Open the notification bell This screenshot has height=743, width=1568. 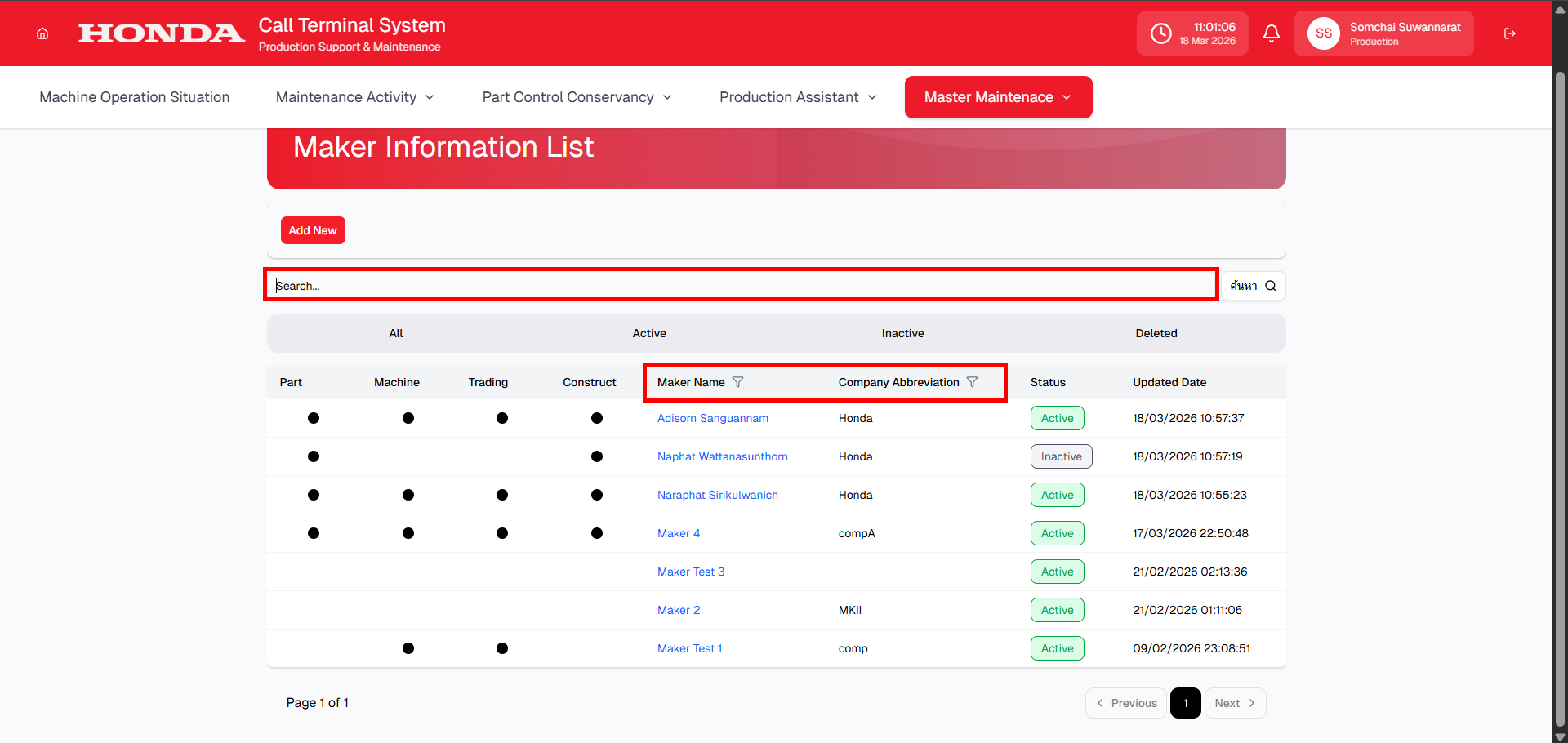click(1271, 33)
